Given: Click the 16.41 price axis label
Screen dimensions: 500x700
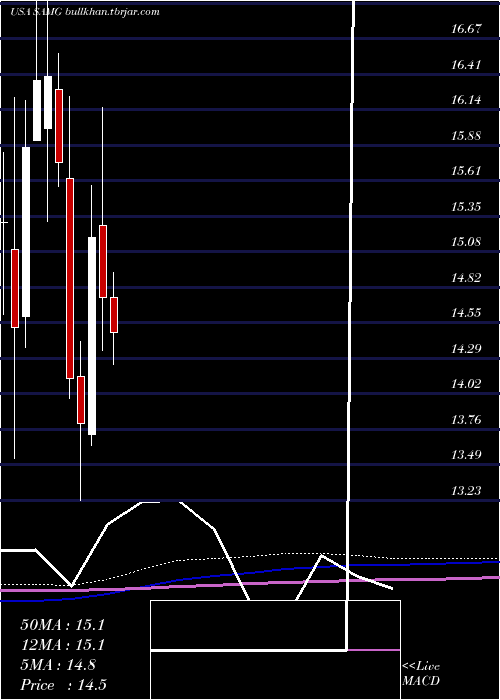Looking at the screenshot, I should 466,65.
